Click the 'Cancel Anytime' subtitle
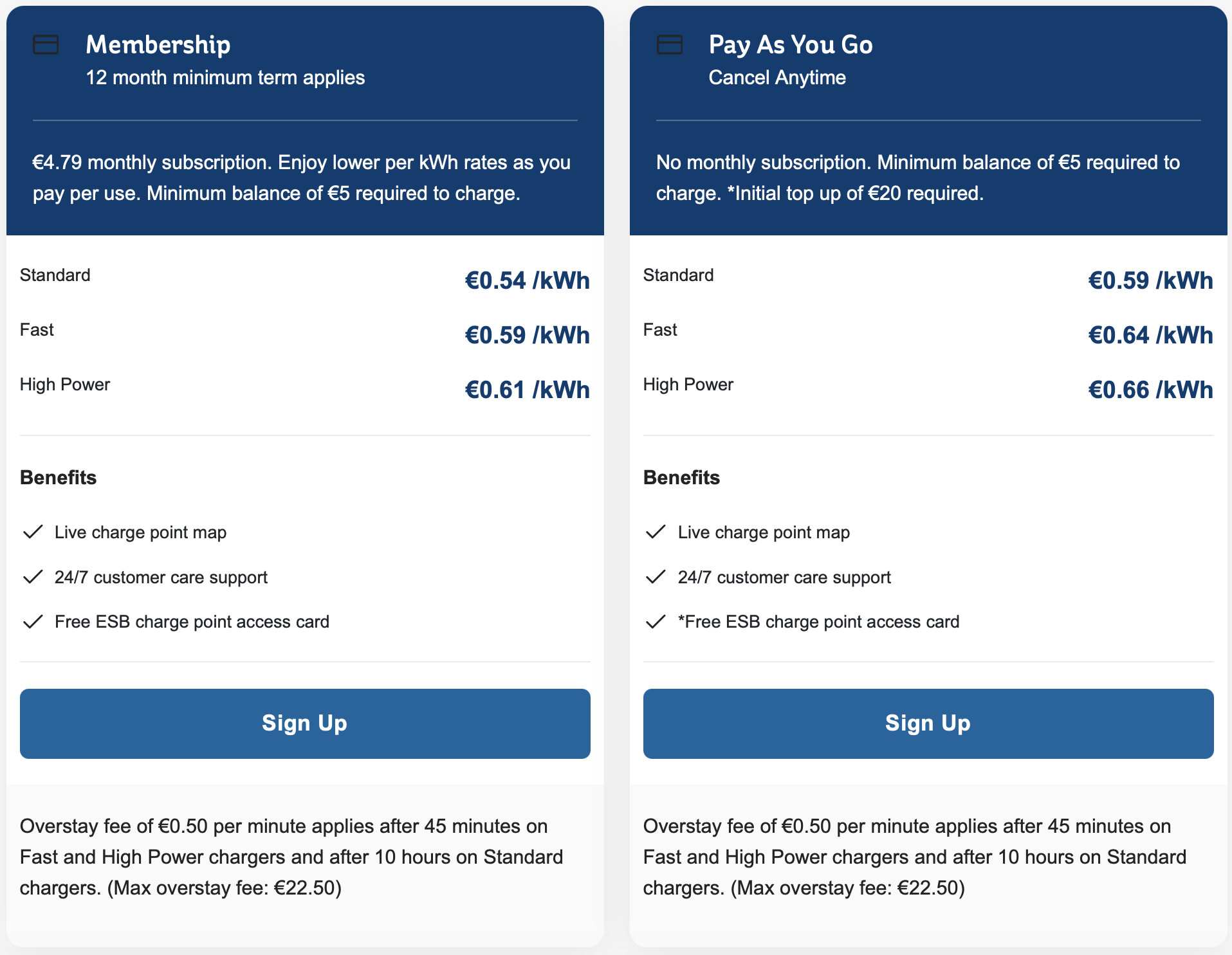Viewport: 1232px width, 955px height. [x=777, y=78]
